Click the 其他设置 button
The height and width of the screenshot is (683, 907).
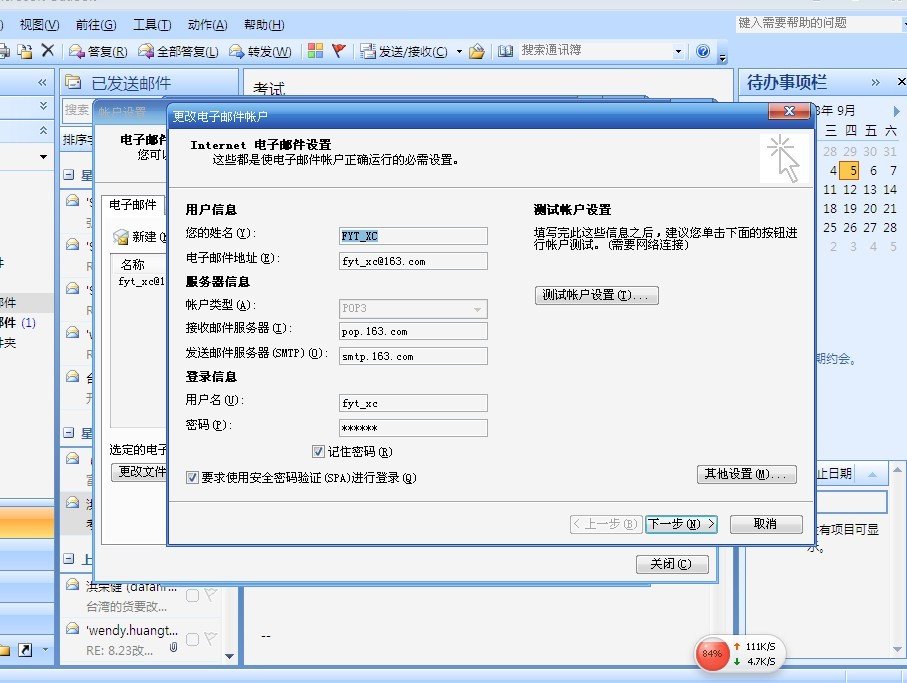(746, 473)
